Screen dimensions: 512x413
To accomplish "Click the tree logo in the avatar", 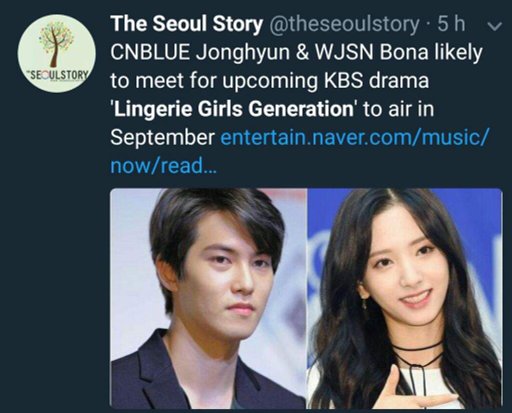I will click(x=56, y=43).
